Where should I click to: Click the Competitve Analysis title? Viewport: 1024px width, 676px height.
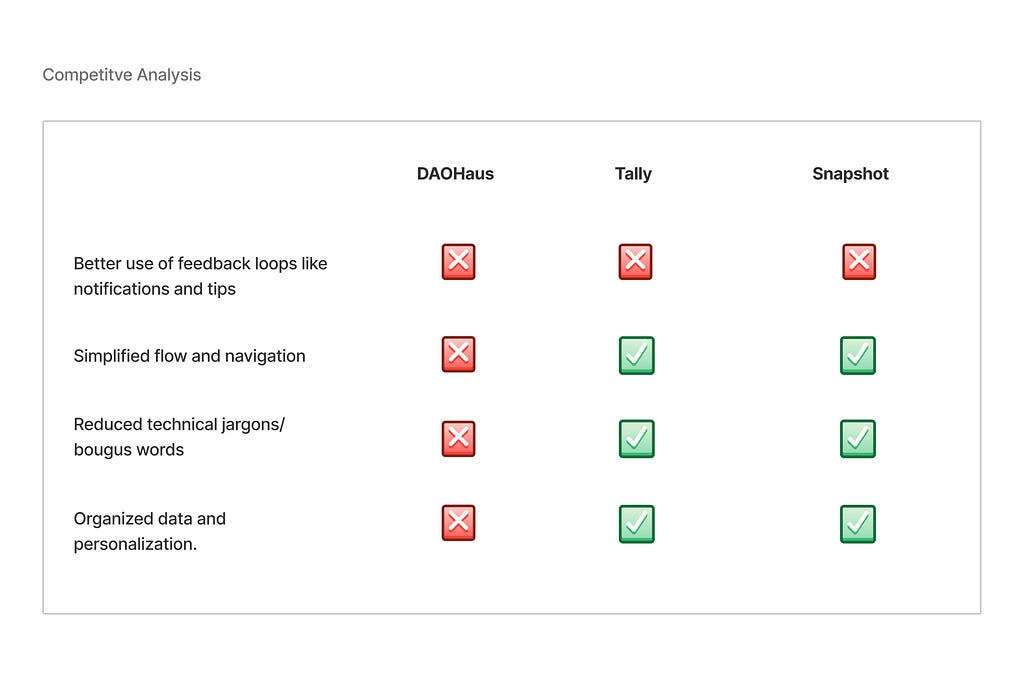tap(121, 75)
